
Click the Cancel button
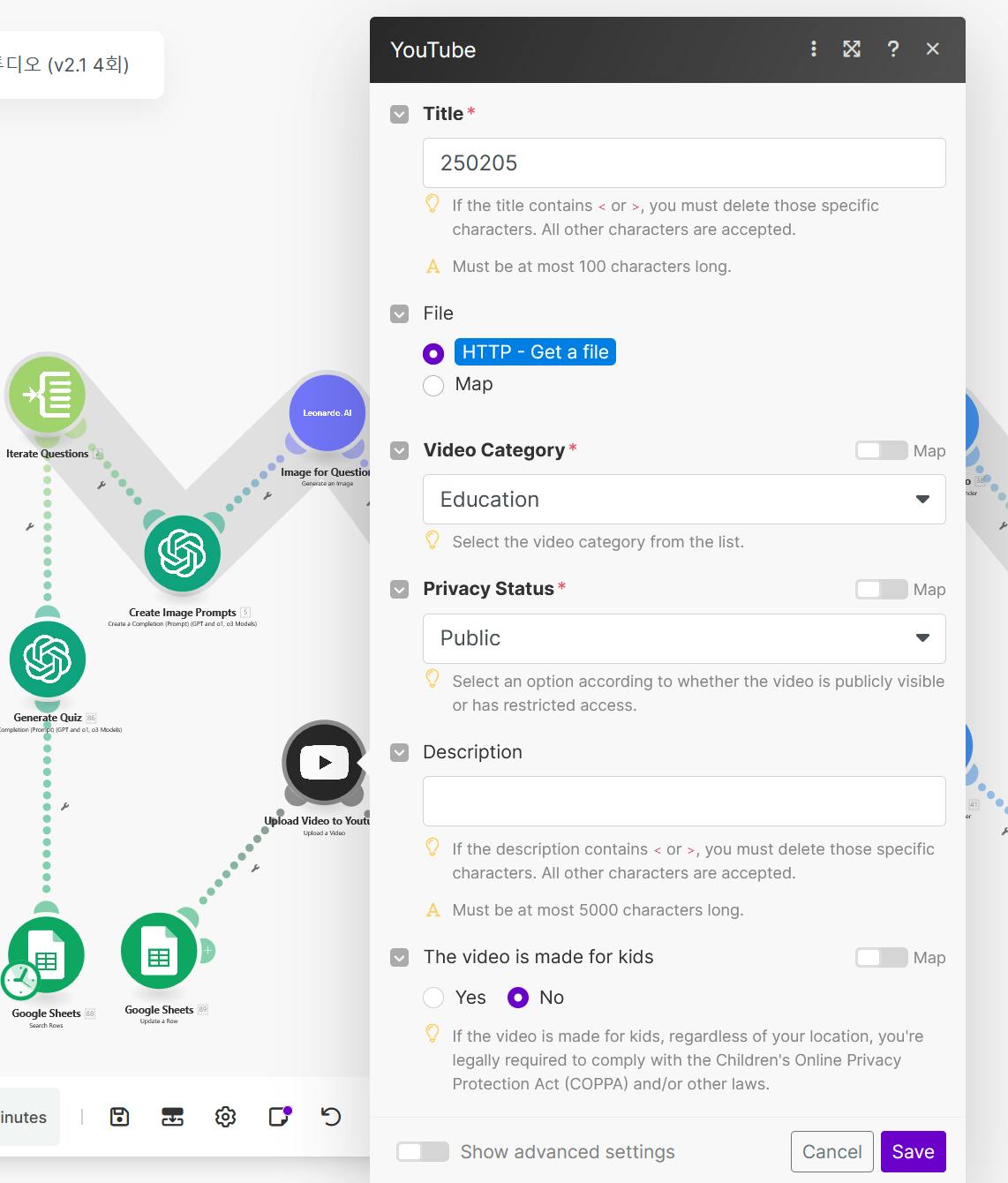(831, 1151)
